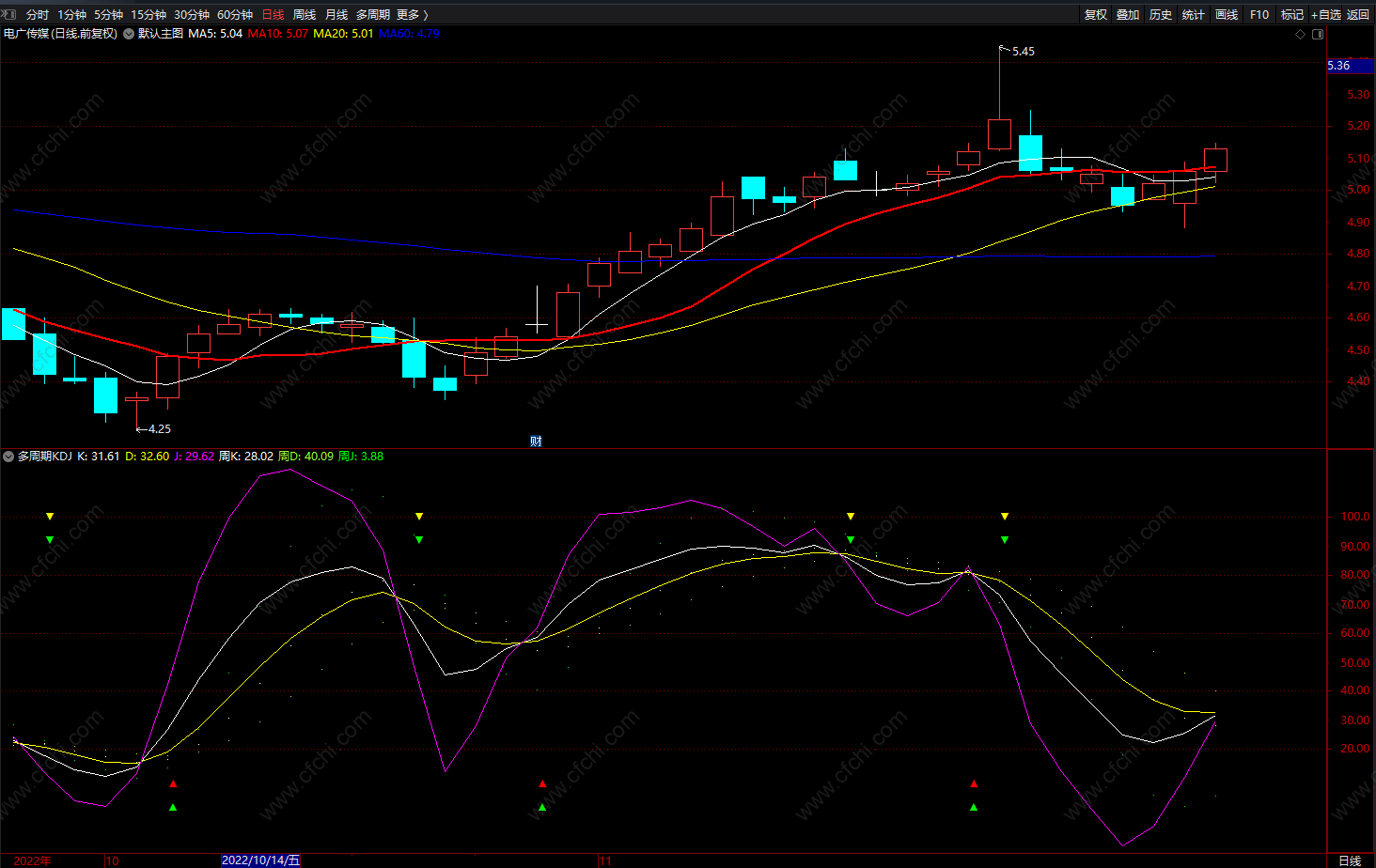Click the 统计 statistics button
This screenshot has width=1376, height=868.
coord(1194,15)
